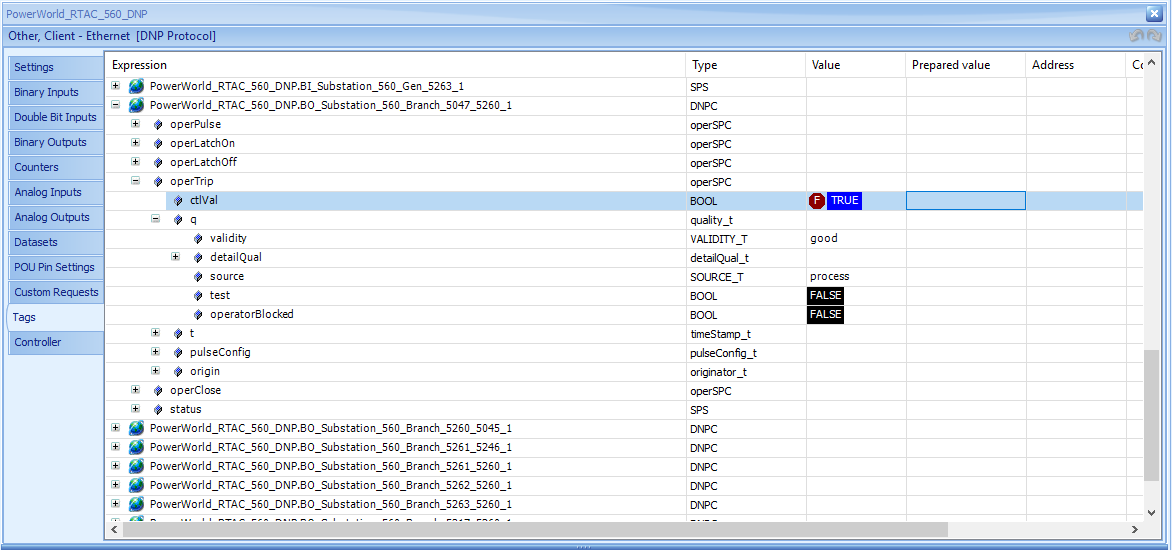Toggle the ctlVal TRUE value

coord(845,200)
